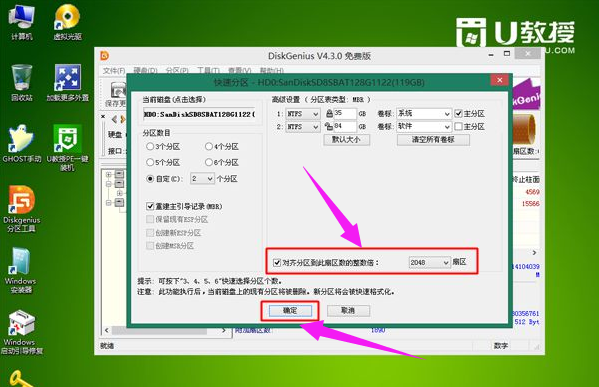Click the right scroll arrow in partition table
The image size is (599, 387).
click(x=534, y=253)
